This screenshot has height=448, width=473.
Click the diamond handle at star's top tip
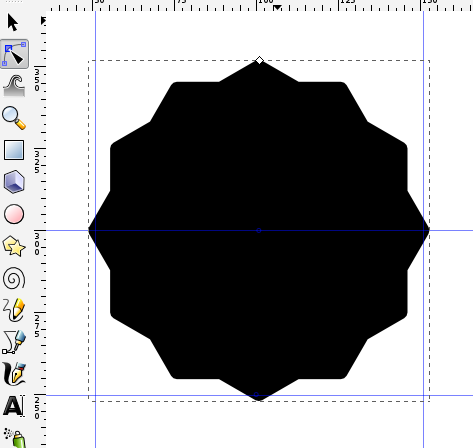tap(259, 60)
